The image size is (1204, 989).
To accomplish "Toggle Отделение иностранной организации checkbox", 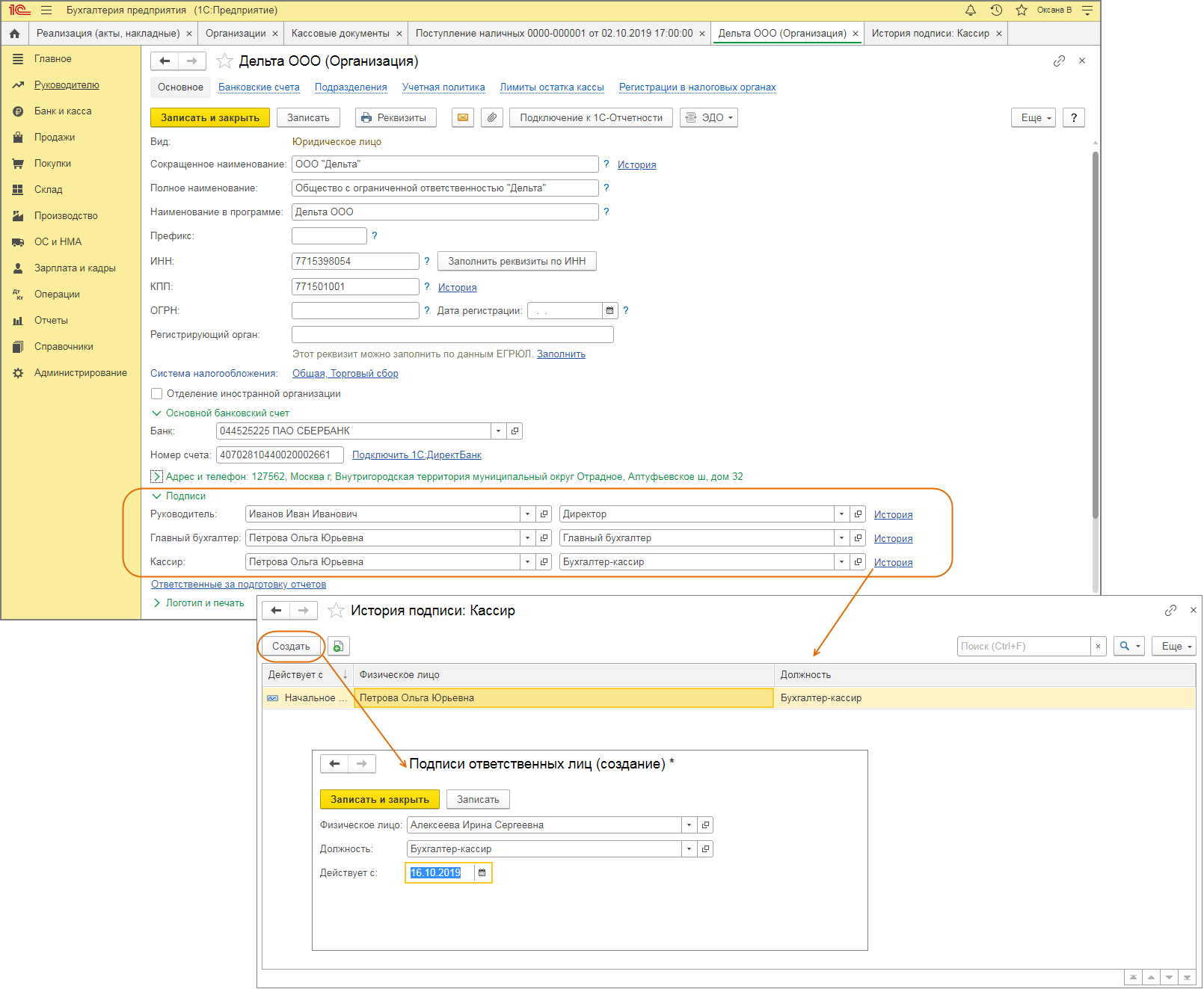I will point(157,394).
